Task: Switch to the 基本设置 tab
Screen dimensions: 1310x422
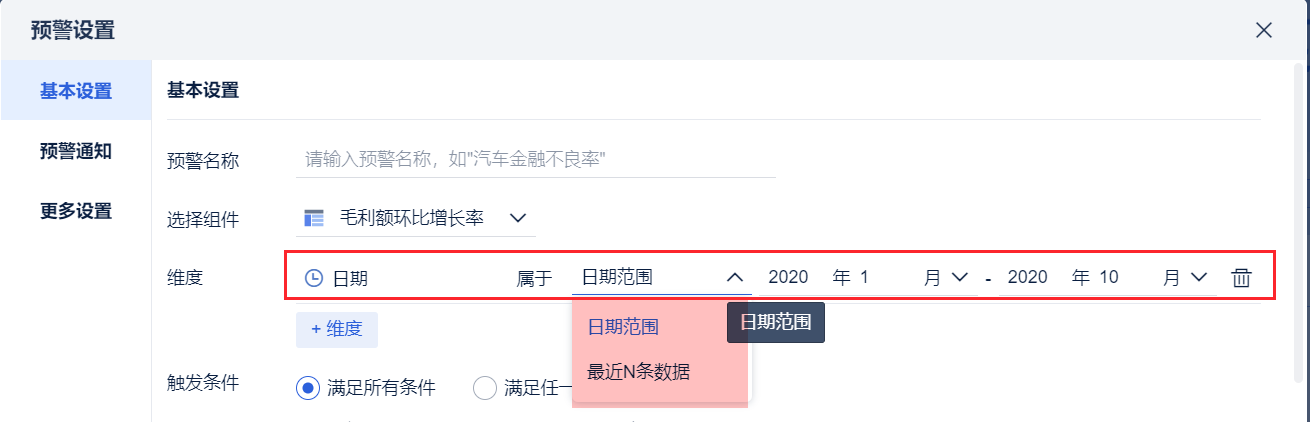Action: (x=76, y=91)
